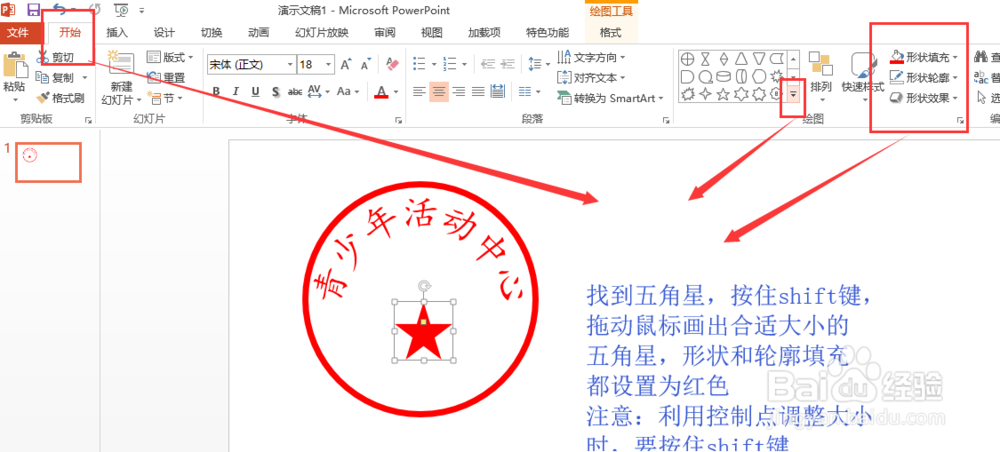
Task: Expand the shapes gallery More arrow
Action: coord(793,94)
